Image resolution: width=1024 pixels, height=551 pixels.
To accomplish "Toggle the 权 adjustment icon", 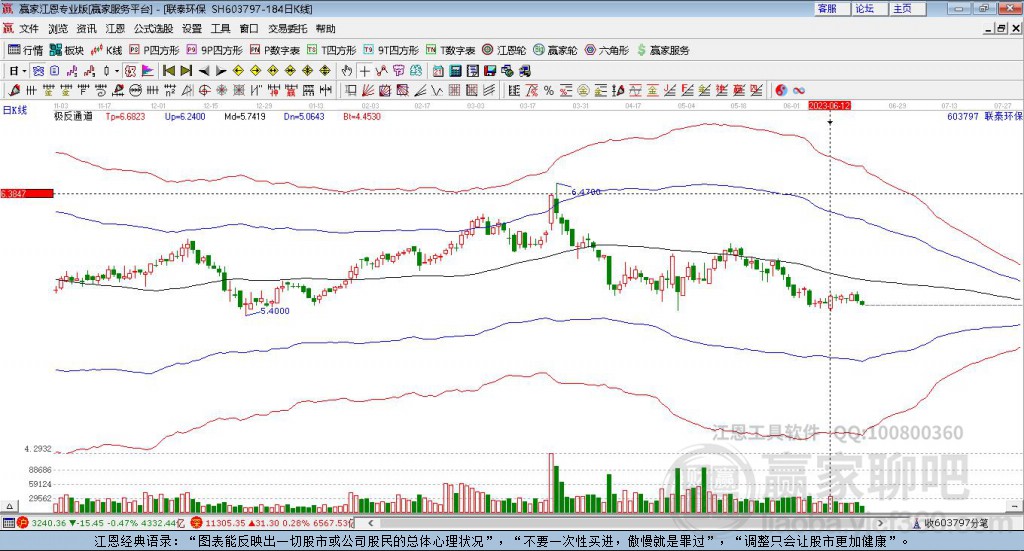I will pyautogui.click(x=130, y=71).
